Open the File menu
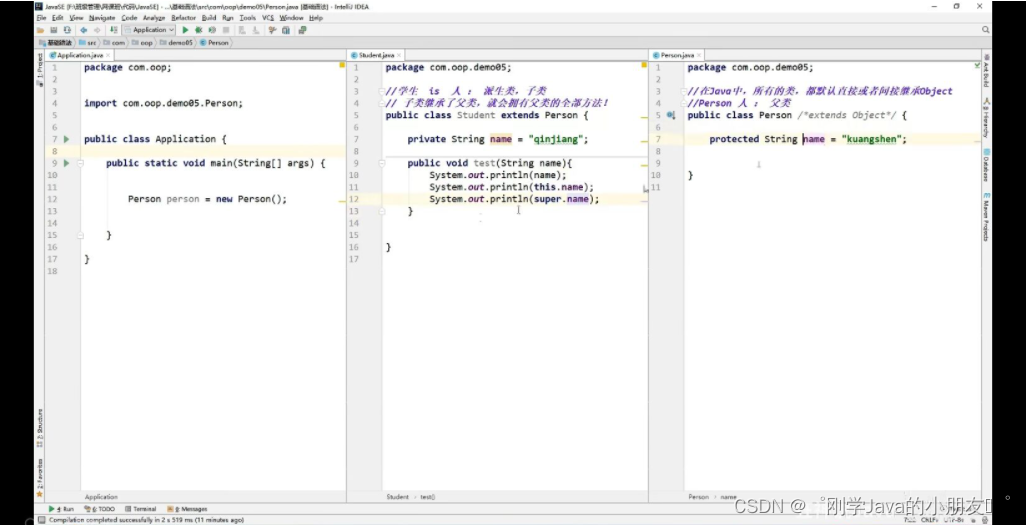Screen dimensions: 1026x525 pyautogui.click(x=41, y=18)
